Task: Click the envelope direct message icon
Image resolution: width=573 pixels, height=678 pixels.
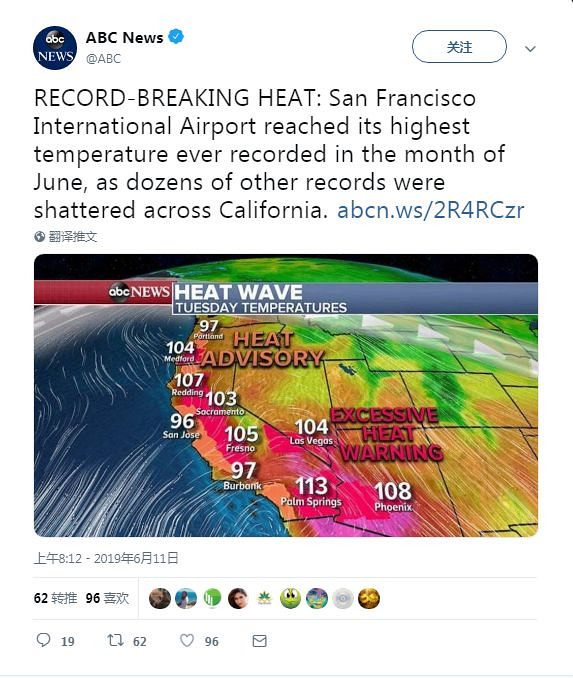Action: click(259, 641)
